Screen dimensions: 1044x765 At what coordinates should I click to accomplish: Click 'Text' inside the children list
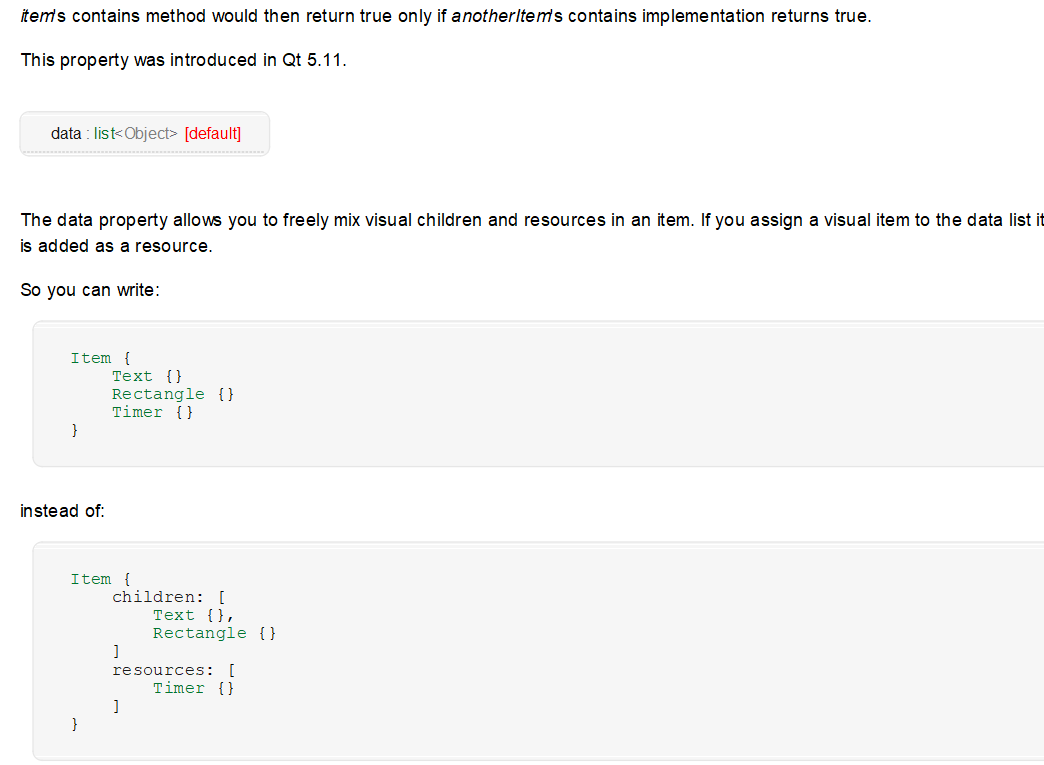click(173, 615)
